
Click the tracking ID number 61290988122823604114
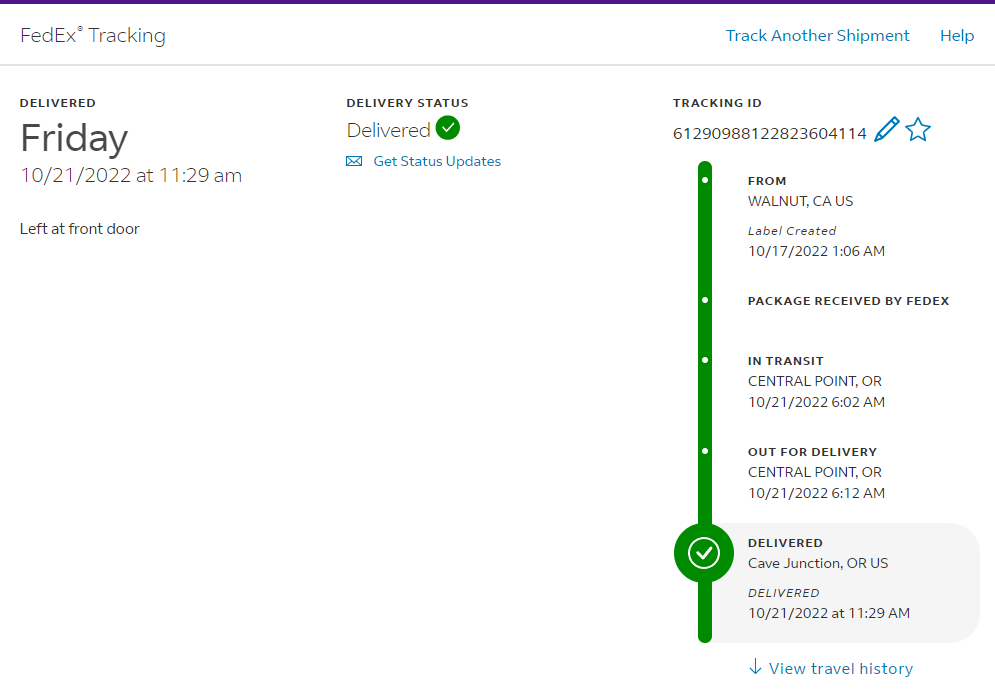coord(769,133)
